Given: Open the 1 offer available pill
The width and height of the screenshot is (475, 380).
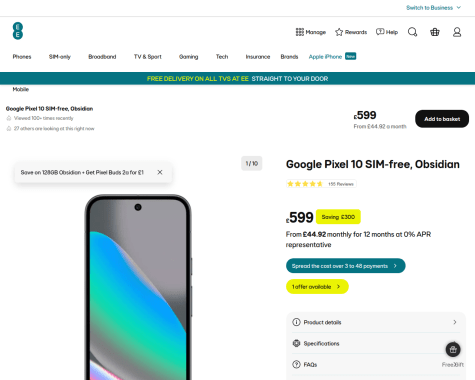Looking at the screenshot, I should 317,286.
